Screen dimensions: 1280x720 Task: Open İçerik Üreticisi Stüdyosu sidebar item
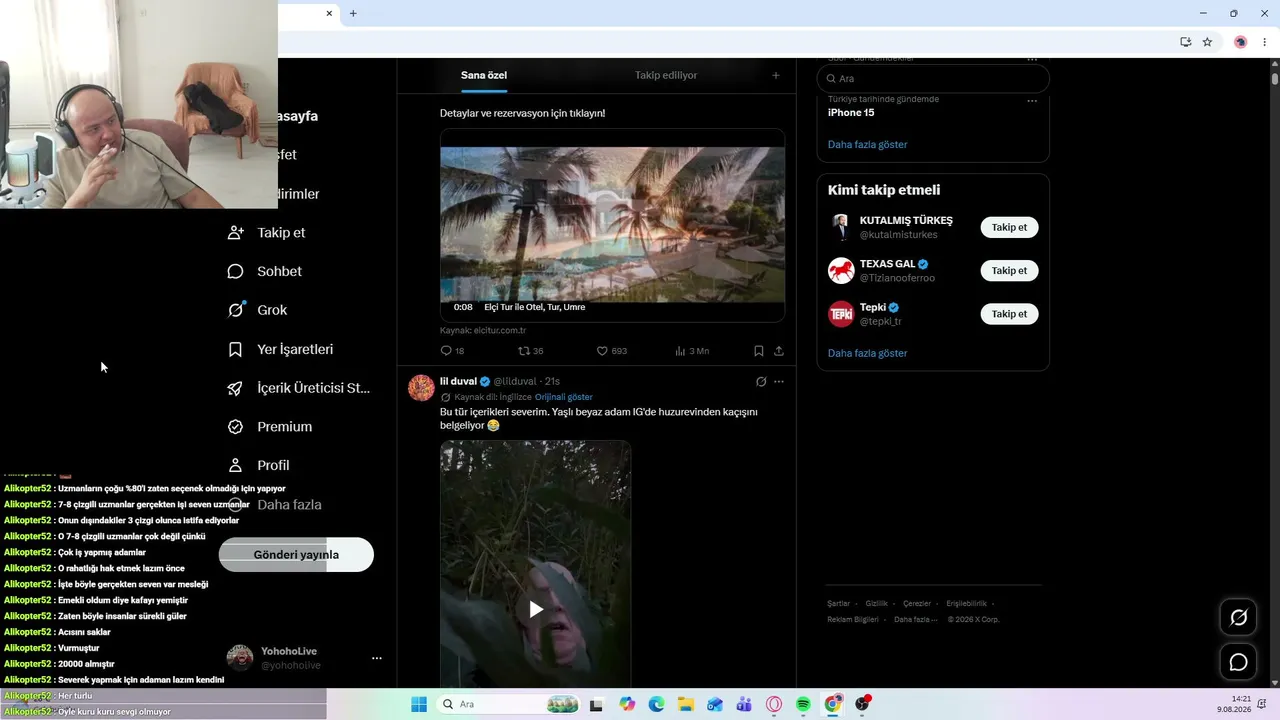click(x=299, y=388)
